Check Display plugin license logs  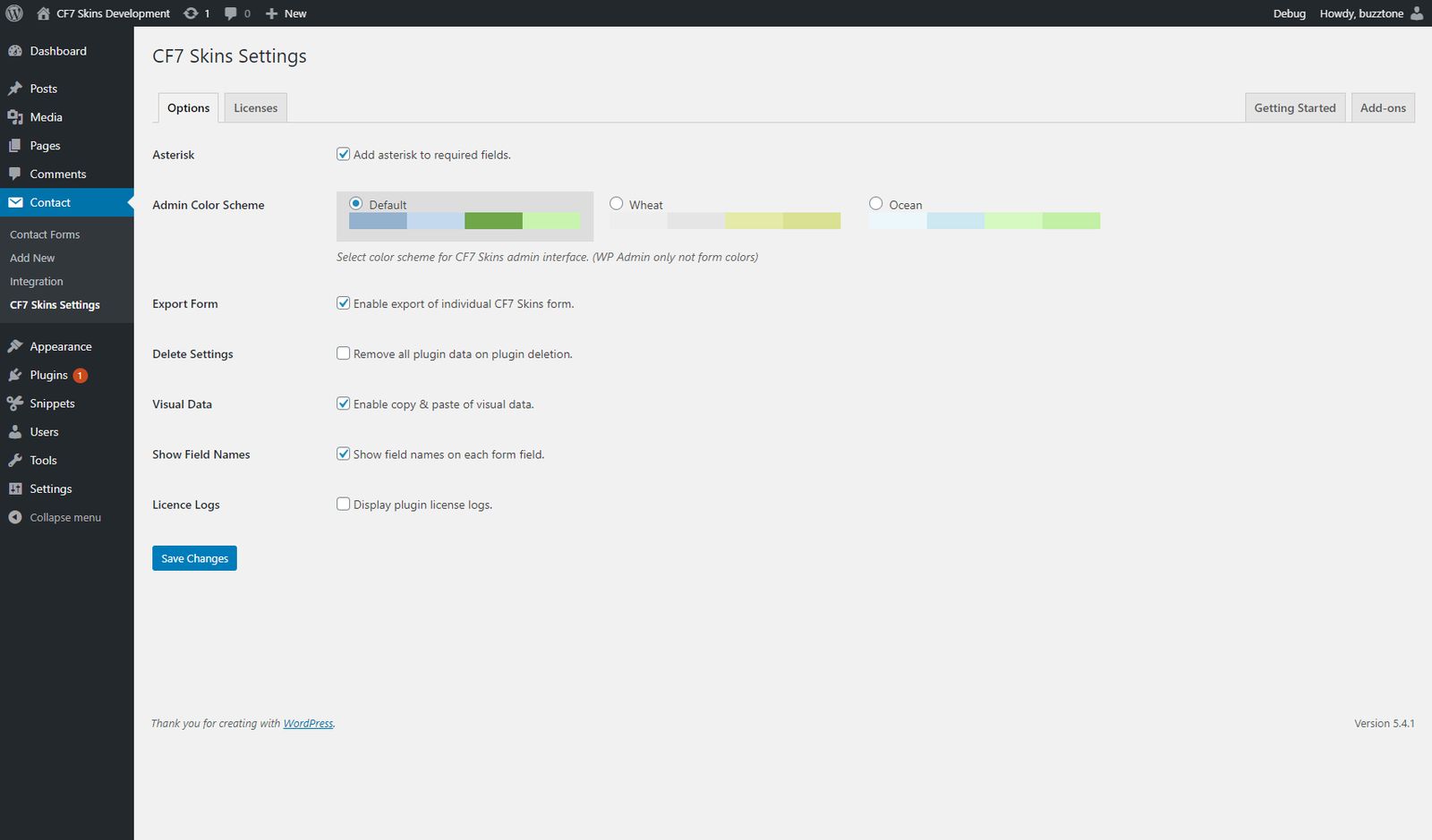coord(343,504)
